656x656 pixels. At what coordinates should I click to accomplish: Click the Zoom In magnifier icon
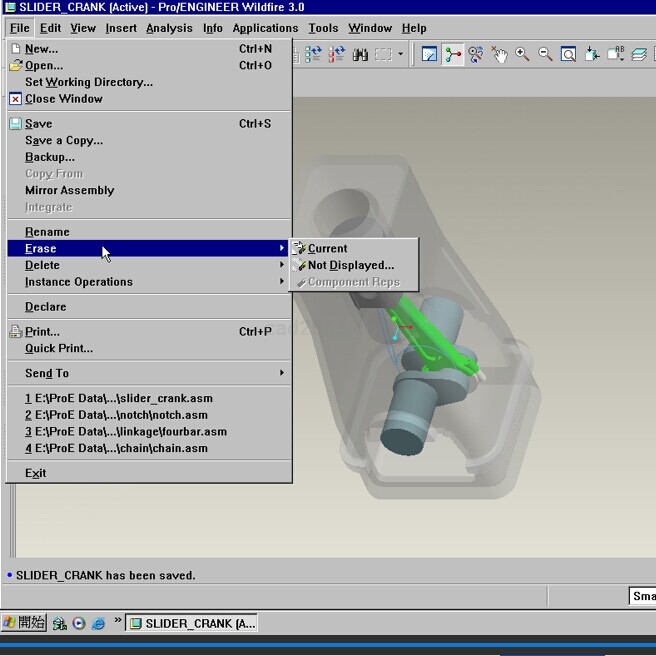[x=522, y=54]
